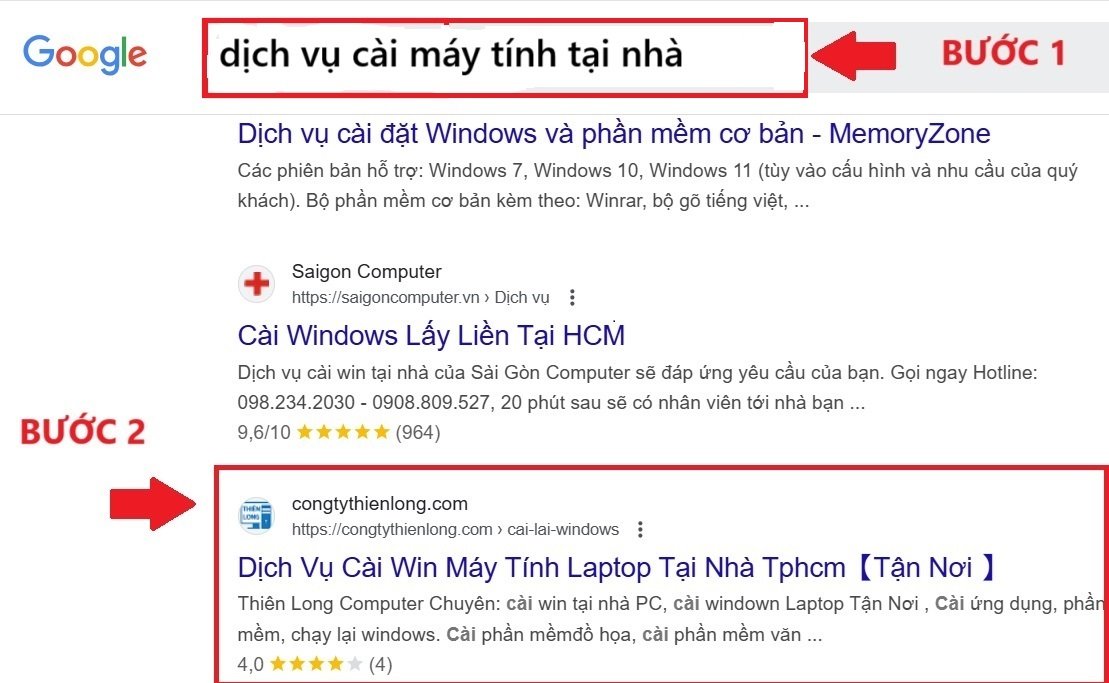Click the (964) review count
This screenshot has width=1109, height=683.
418,432
